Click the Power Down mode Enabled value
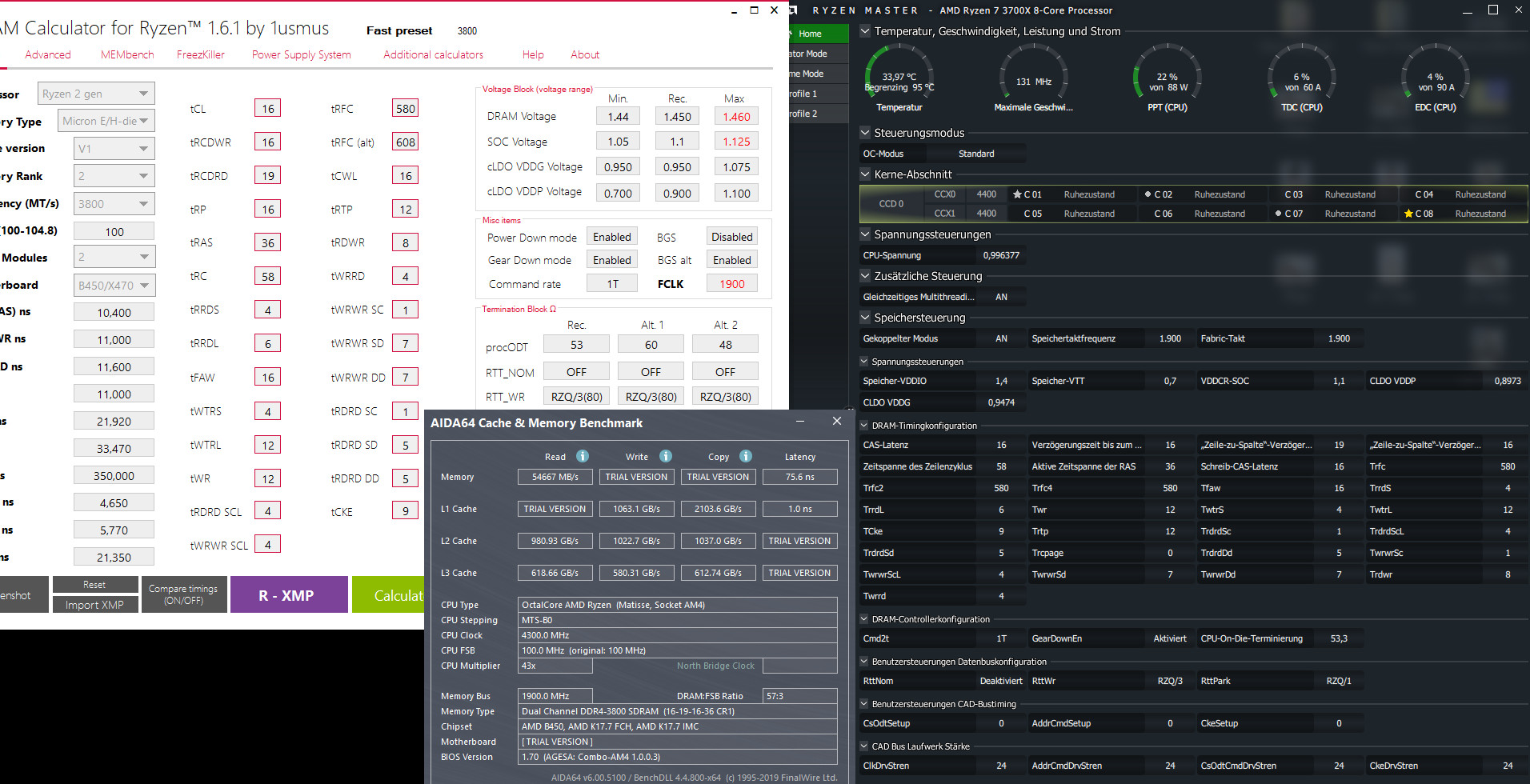 [612, 237]
